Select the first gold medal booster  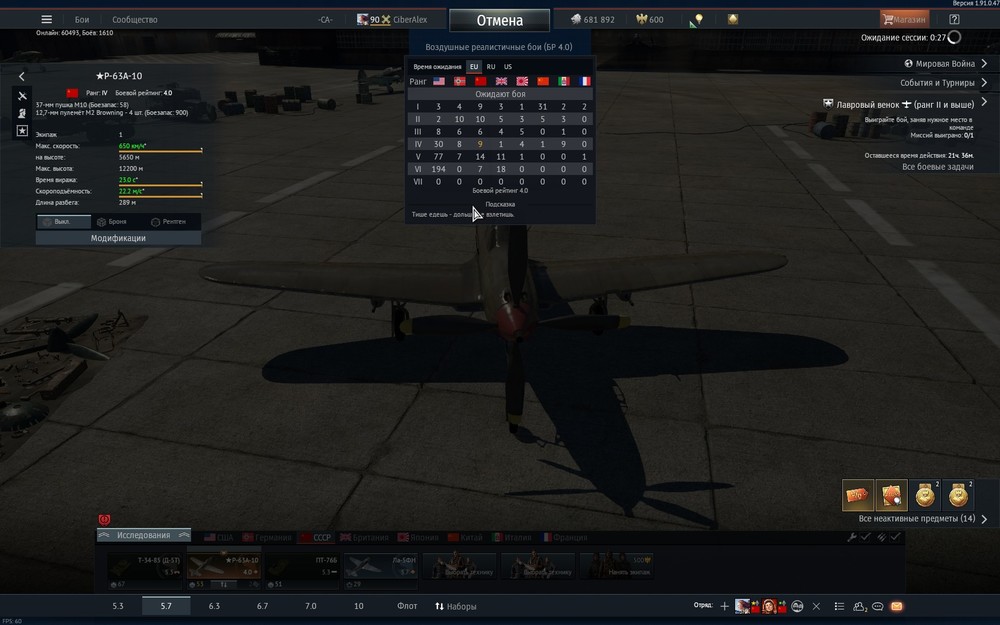pyautogui.click(x=924, y=495)
